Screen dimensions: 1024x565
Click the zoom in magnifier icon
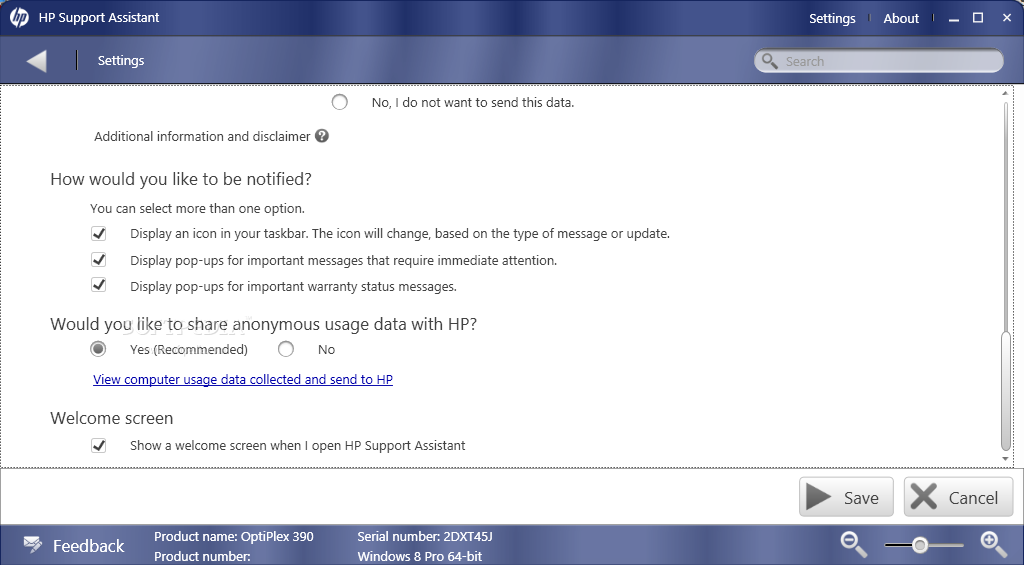(x=993, y=544)
